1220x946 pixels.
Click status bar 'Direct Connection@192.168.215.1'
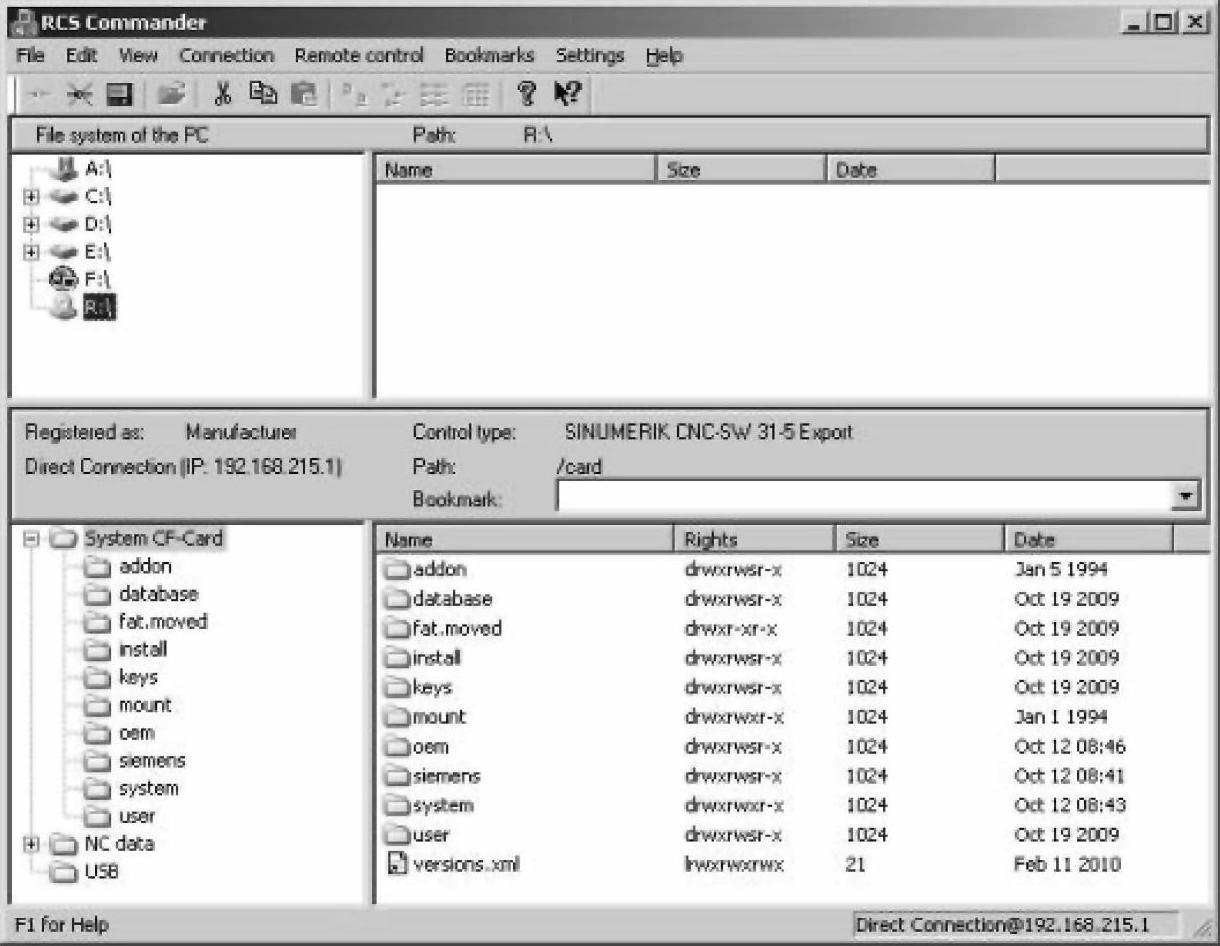click(1014, 924)
